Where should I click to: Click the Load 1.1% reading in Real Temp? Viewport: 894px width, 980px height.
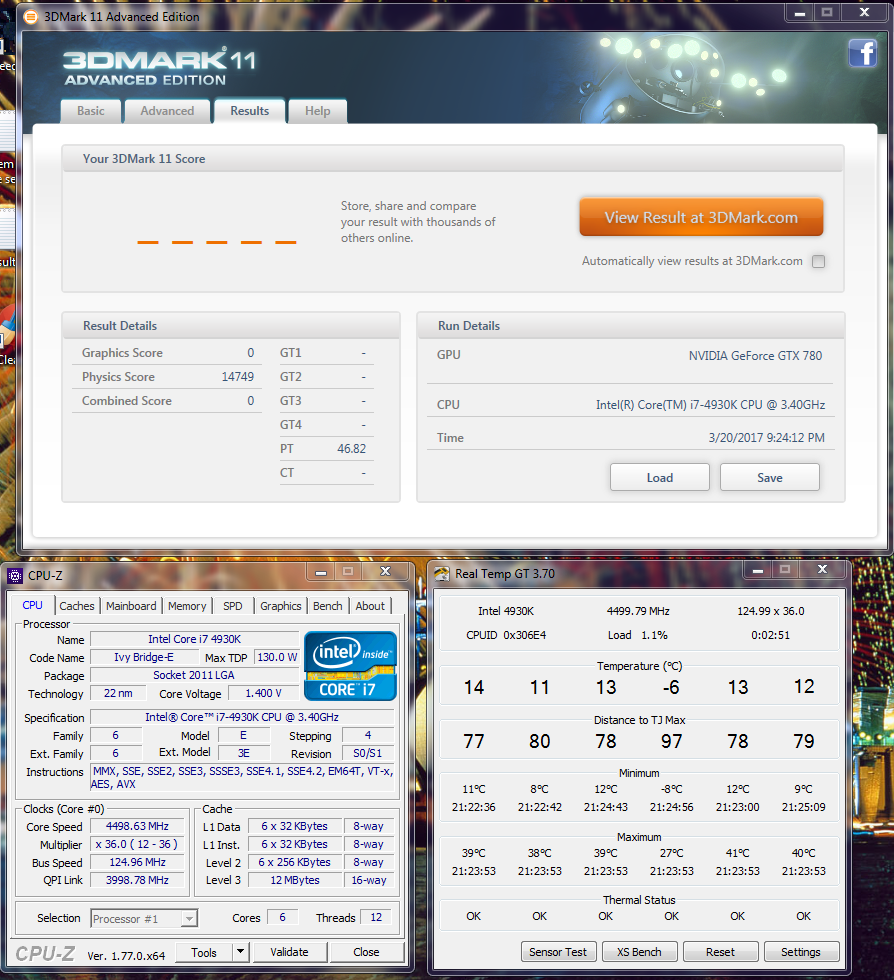638,635
